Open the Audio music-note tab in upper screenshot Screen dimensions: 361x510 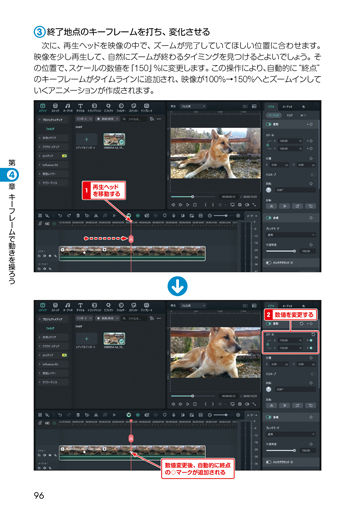pyautogui.click(x=68, y=106)
